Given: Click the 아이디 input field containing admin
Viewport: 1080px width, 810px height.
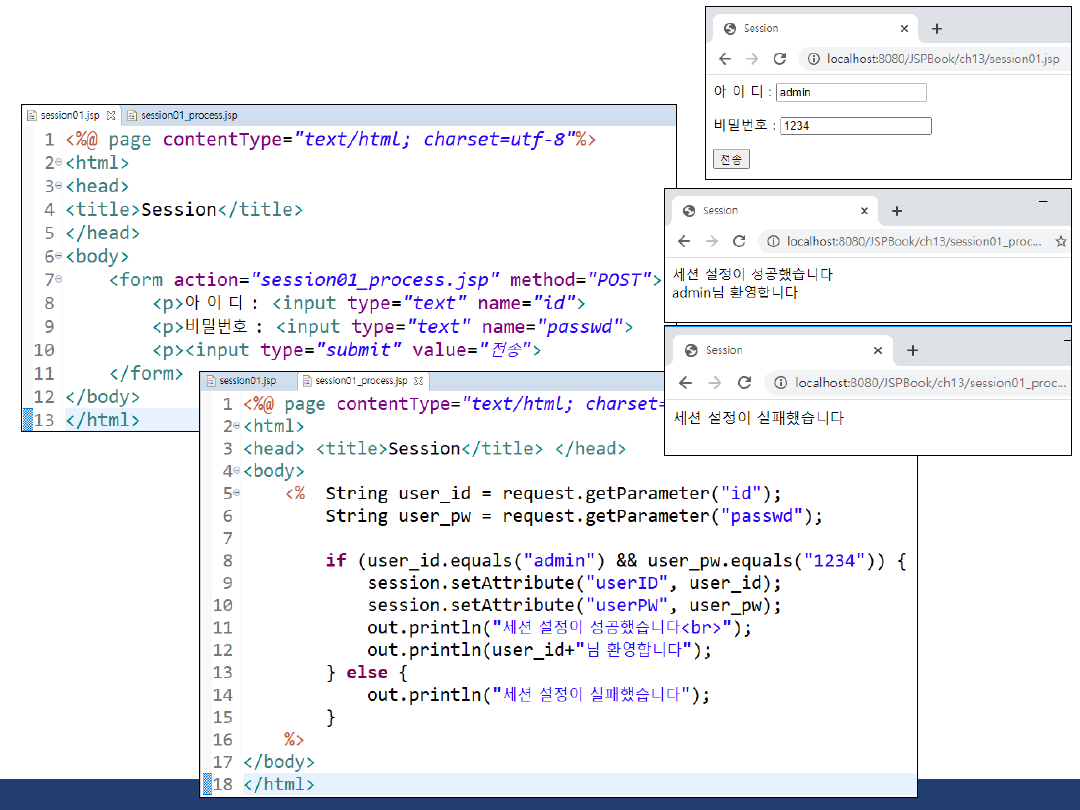Looking at the screenshot, I should point(851,93).
